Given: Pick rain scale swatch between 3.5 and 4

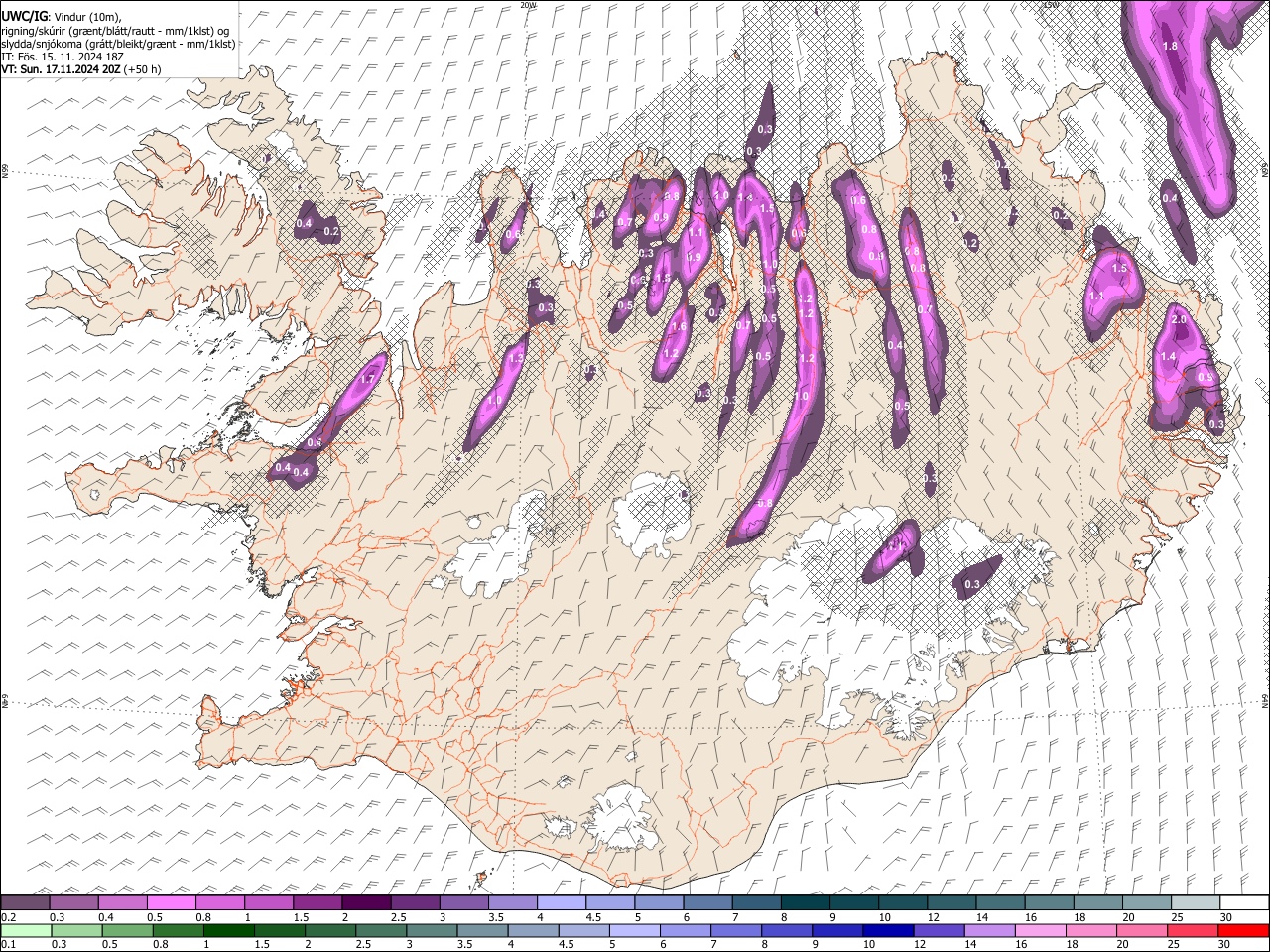Looking at the screenshot, I should pos(482,930).
